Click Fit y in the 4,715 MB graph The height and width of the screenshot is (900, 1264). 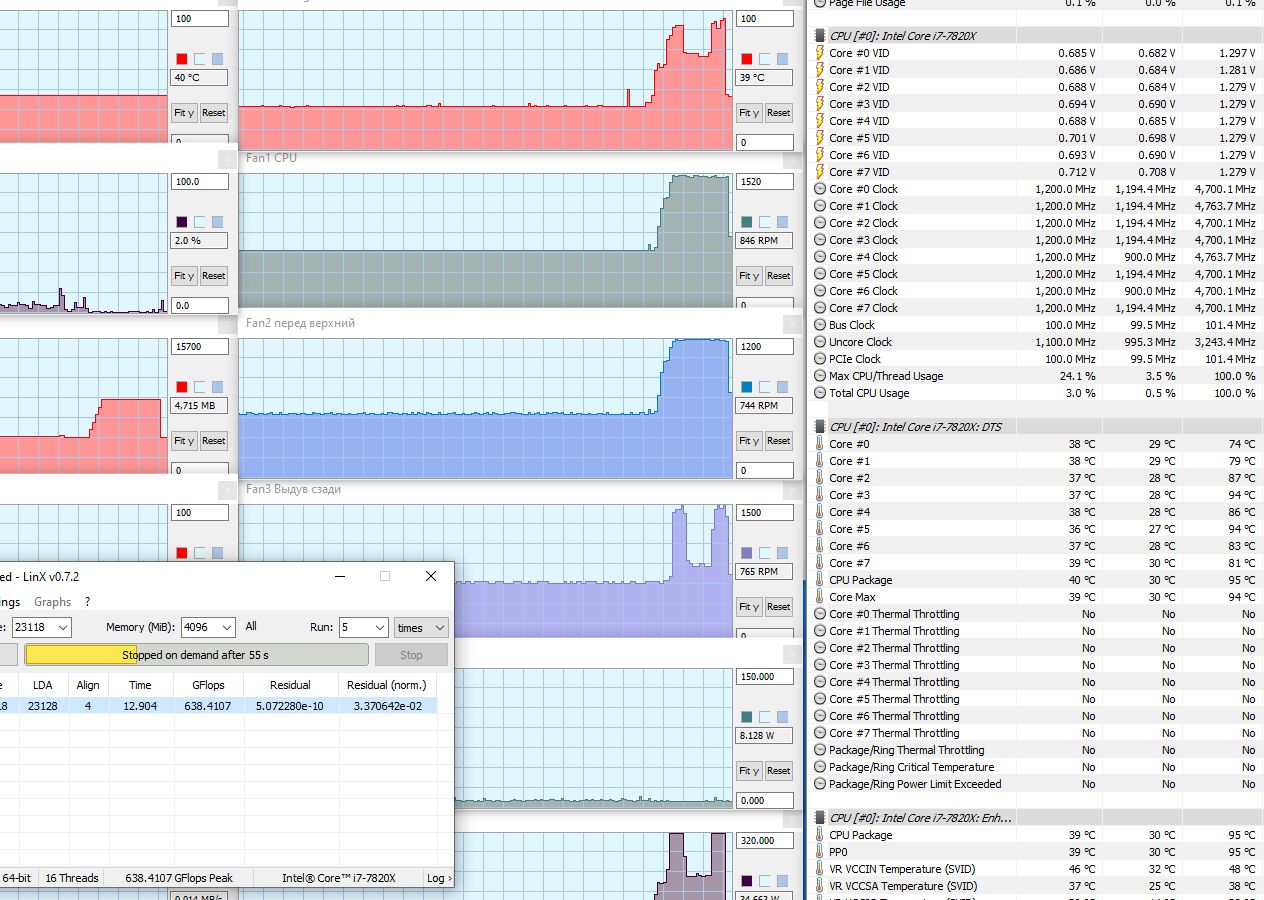184,441
